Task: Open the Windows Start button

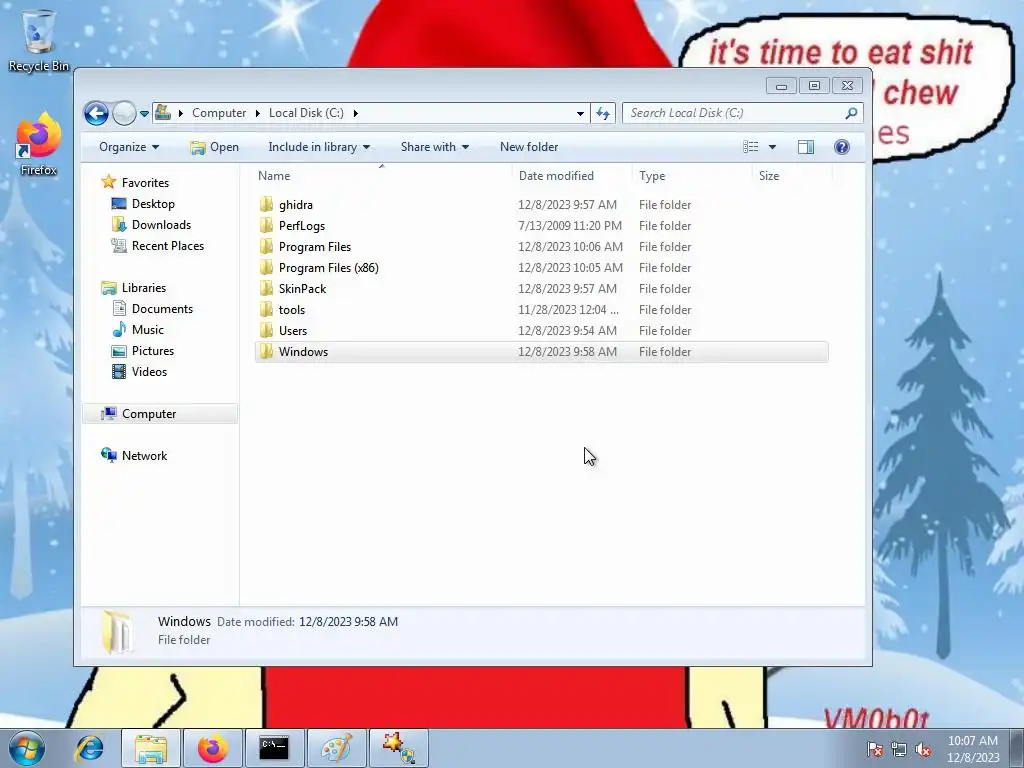Action: click(x=27, y=748)
